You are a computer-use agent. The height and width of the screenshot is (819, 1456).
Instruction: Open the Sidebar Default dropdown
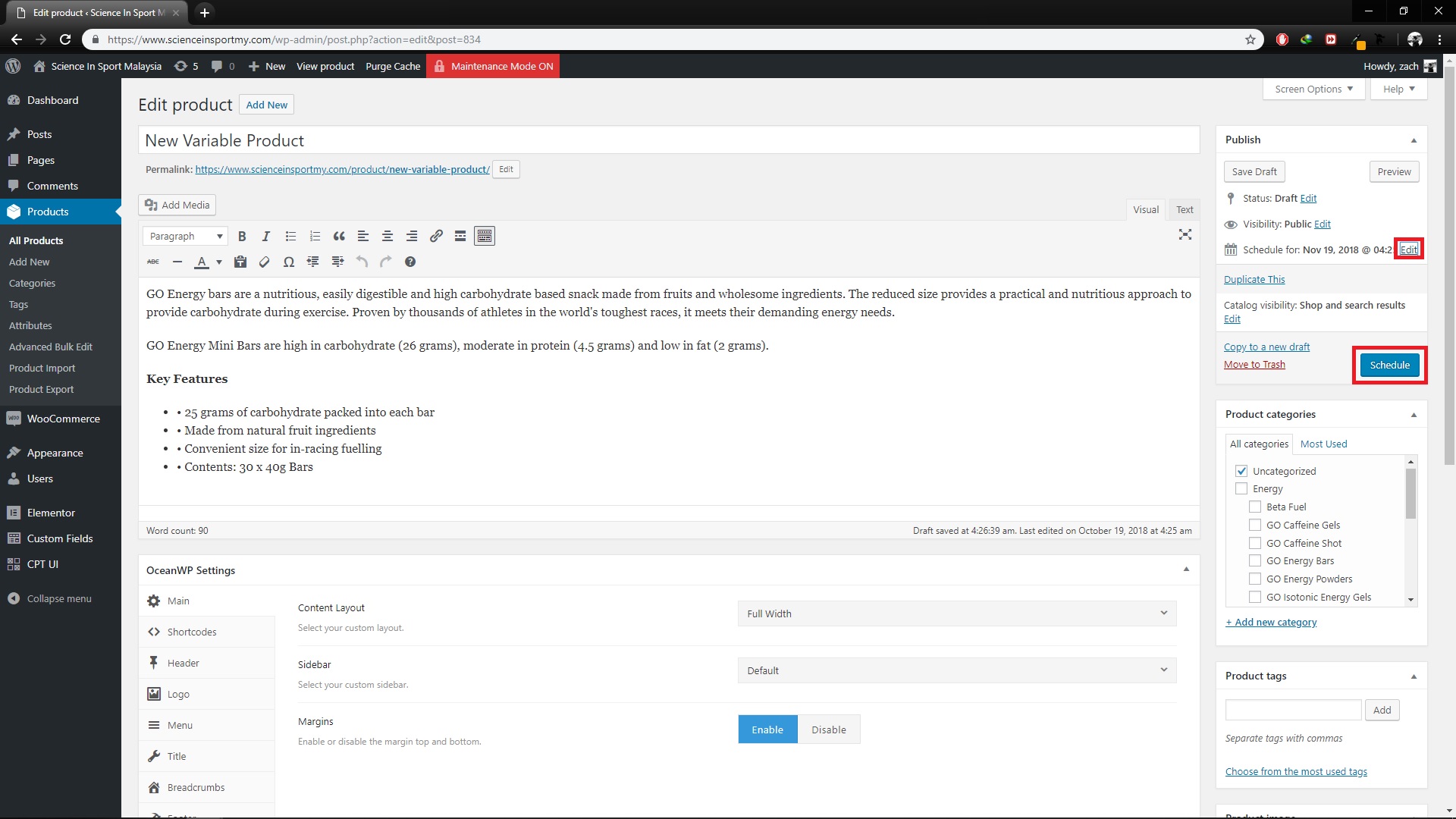click(957, 670)
